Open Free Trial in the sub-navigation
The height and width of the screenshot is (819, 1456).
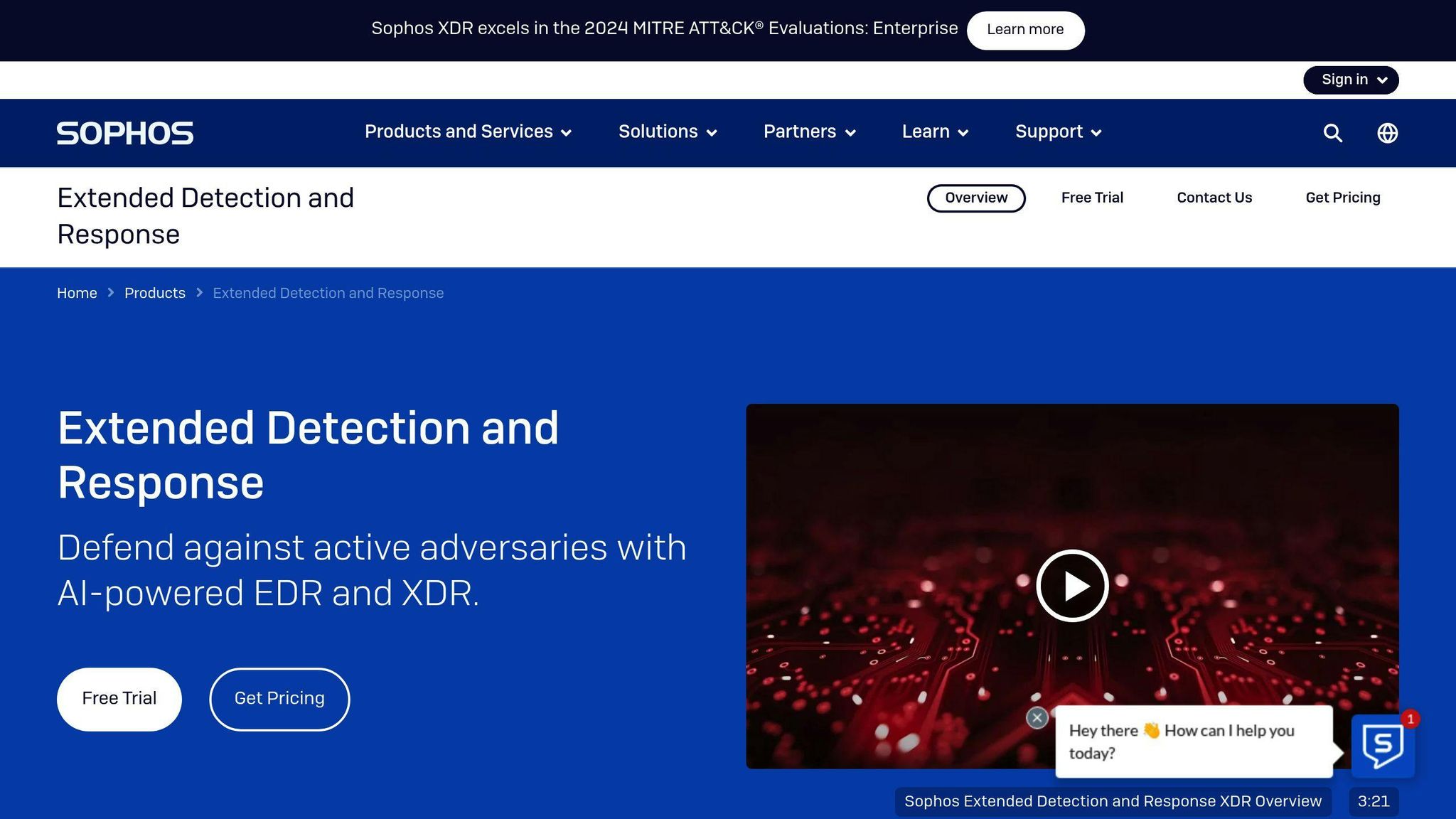pos(1092,198)
